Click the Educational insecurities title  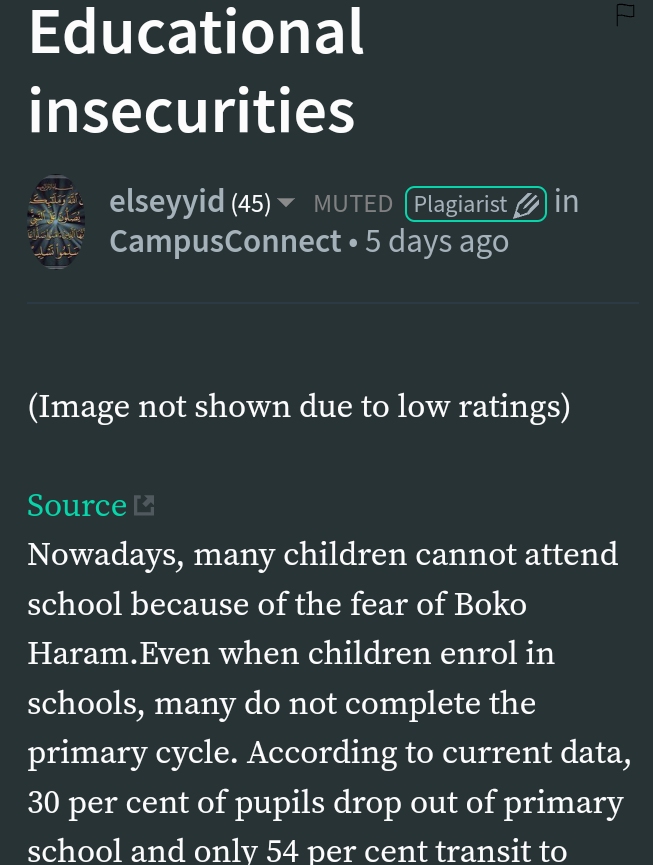(196, 71)
